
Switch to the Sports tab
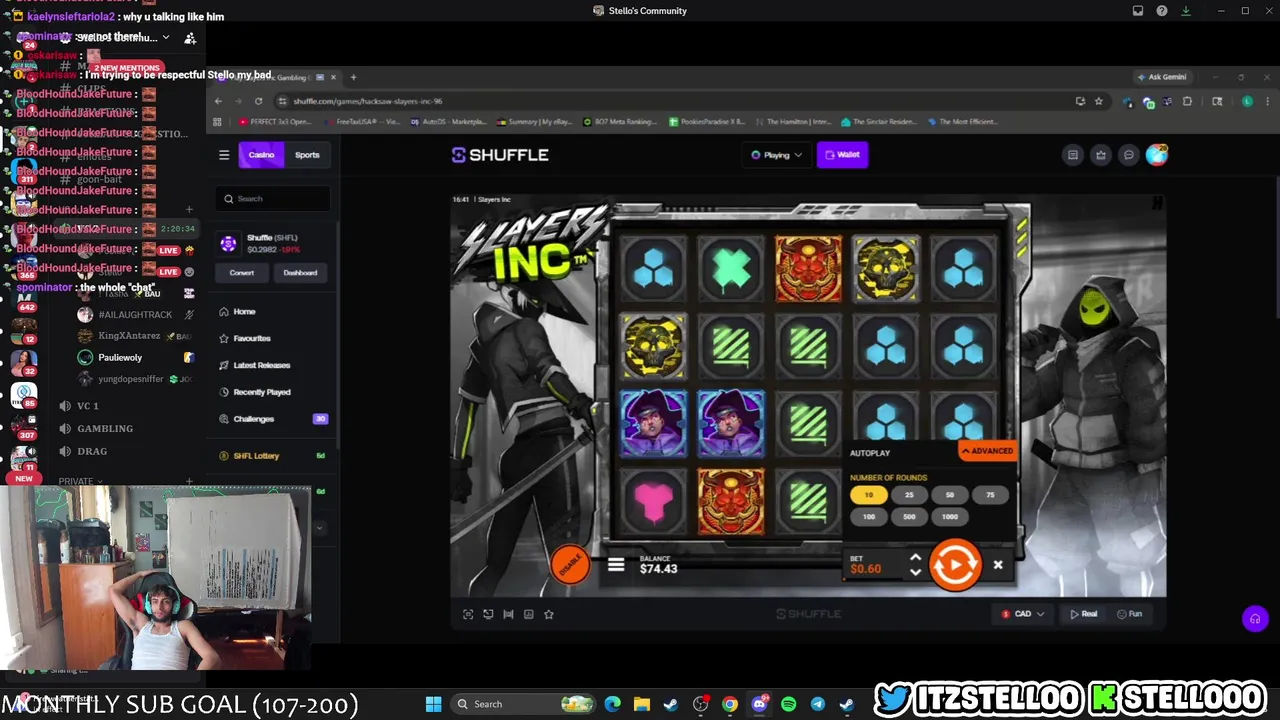[x=307, y=155]
